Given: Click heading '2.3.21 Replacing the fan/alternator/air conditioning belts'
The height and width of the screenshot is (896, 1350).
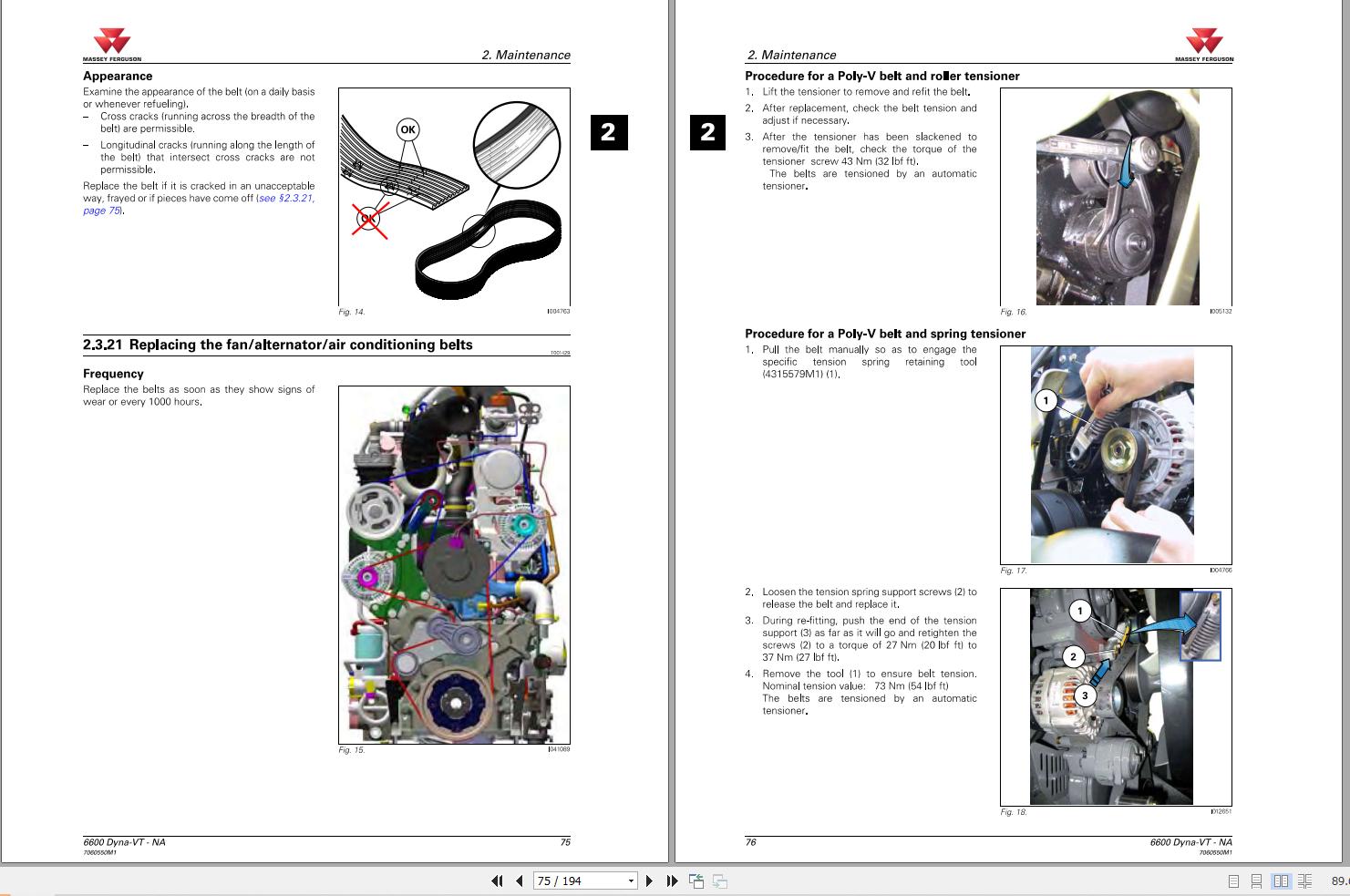Looking at the screenshot, I should [278, 345].
